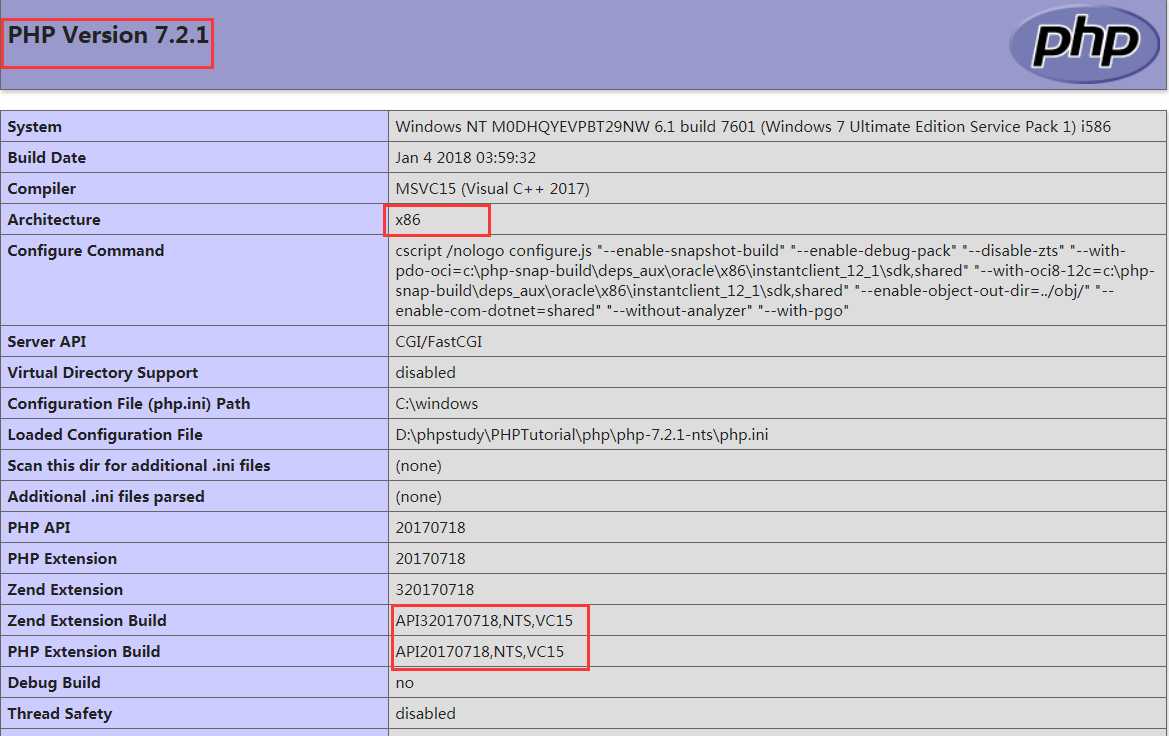Click the 20170718 value in PHP API row
The height and width of the screenshot is (736, 1169).
coord(430,528)
